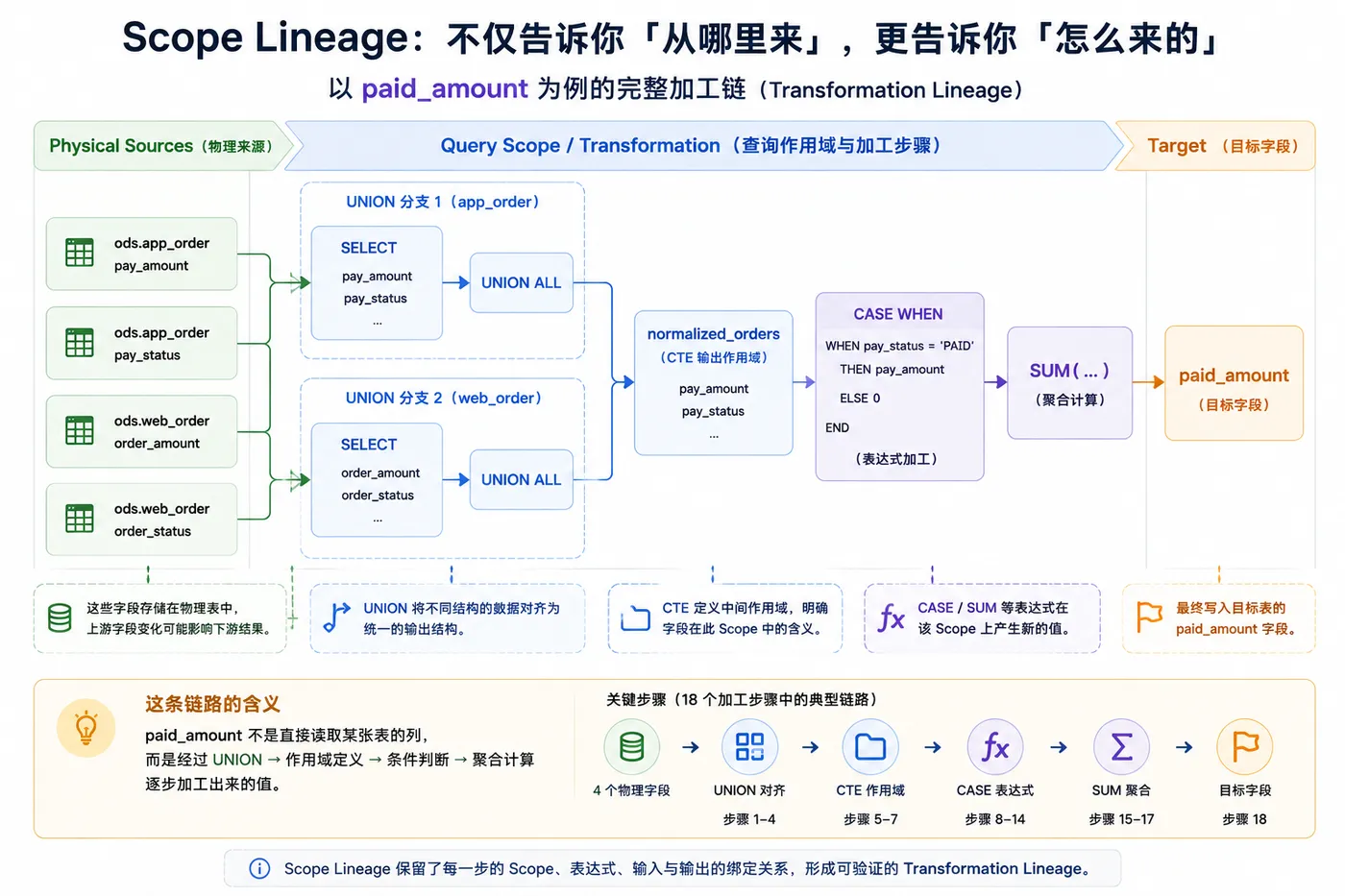Click the CTE scope folder icon in steps

coord(870,747)
